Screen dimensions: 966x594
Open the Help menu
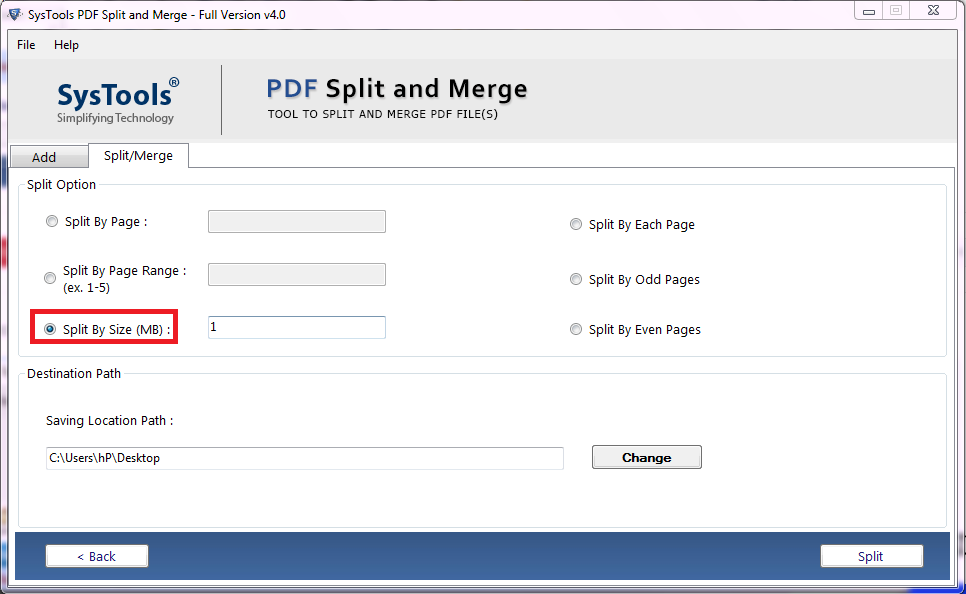[x=66, y=45]
